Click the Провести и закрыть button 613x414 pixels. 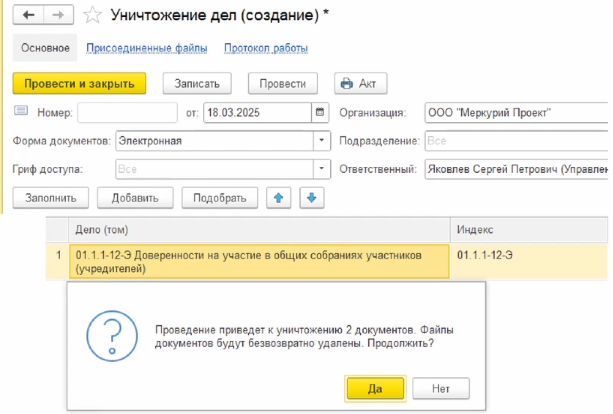click(x=79, y=83)
